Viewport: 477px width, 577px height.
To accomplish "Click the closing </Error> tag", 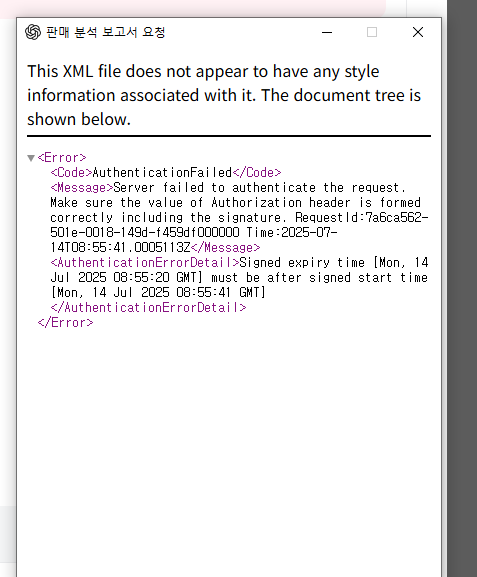I will pyautogui.click(x=66, y=323).
